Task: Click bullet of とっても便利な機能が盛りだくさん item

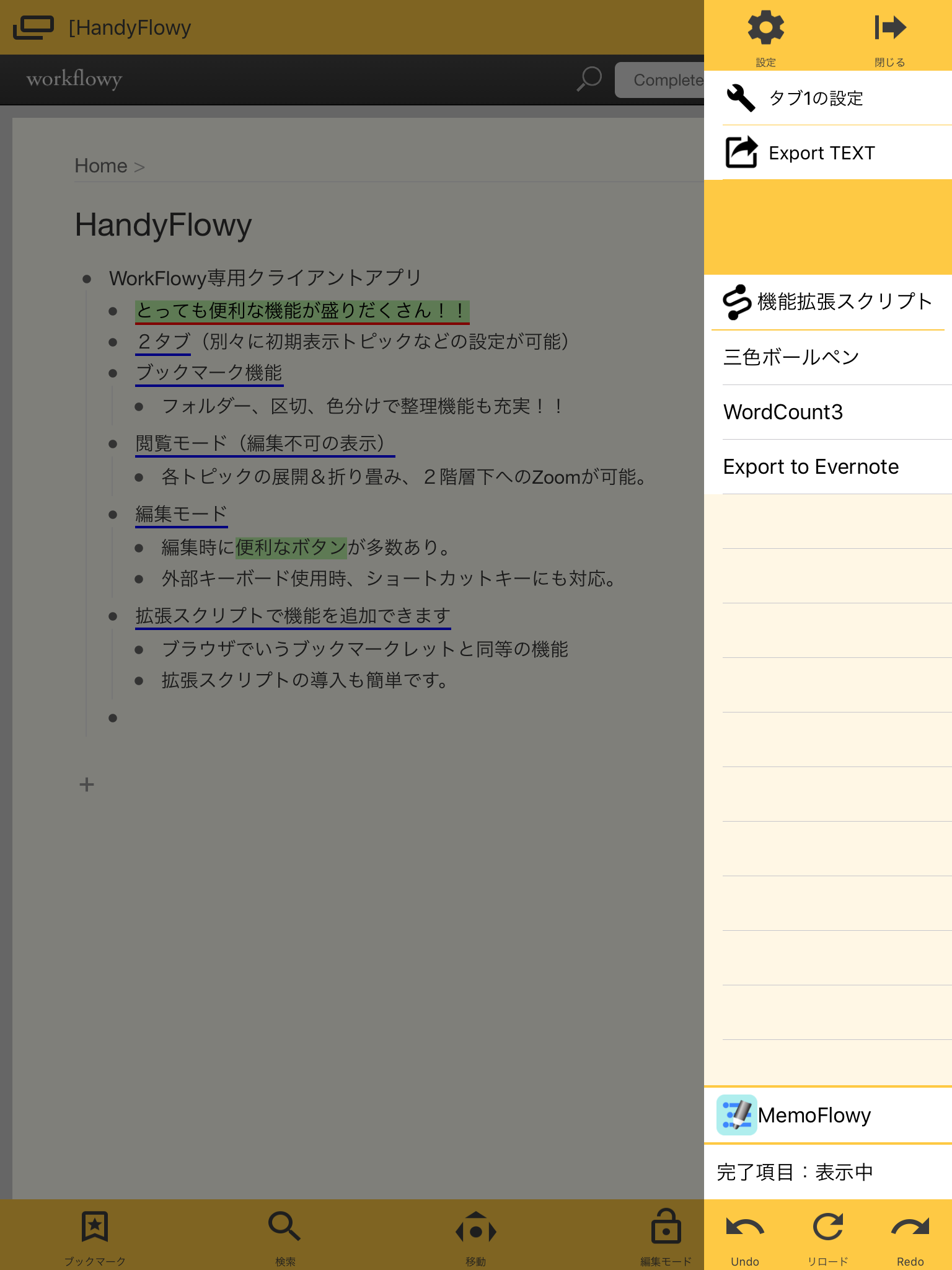Action: [113, 311]
